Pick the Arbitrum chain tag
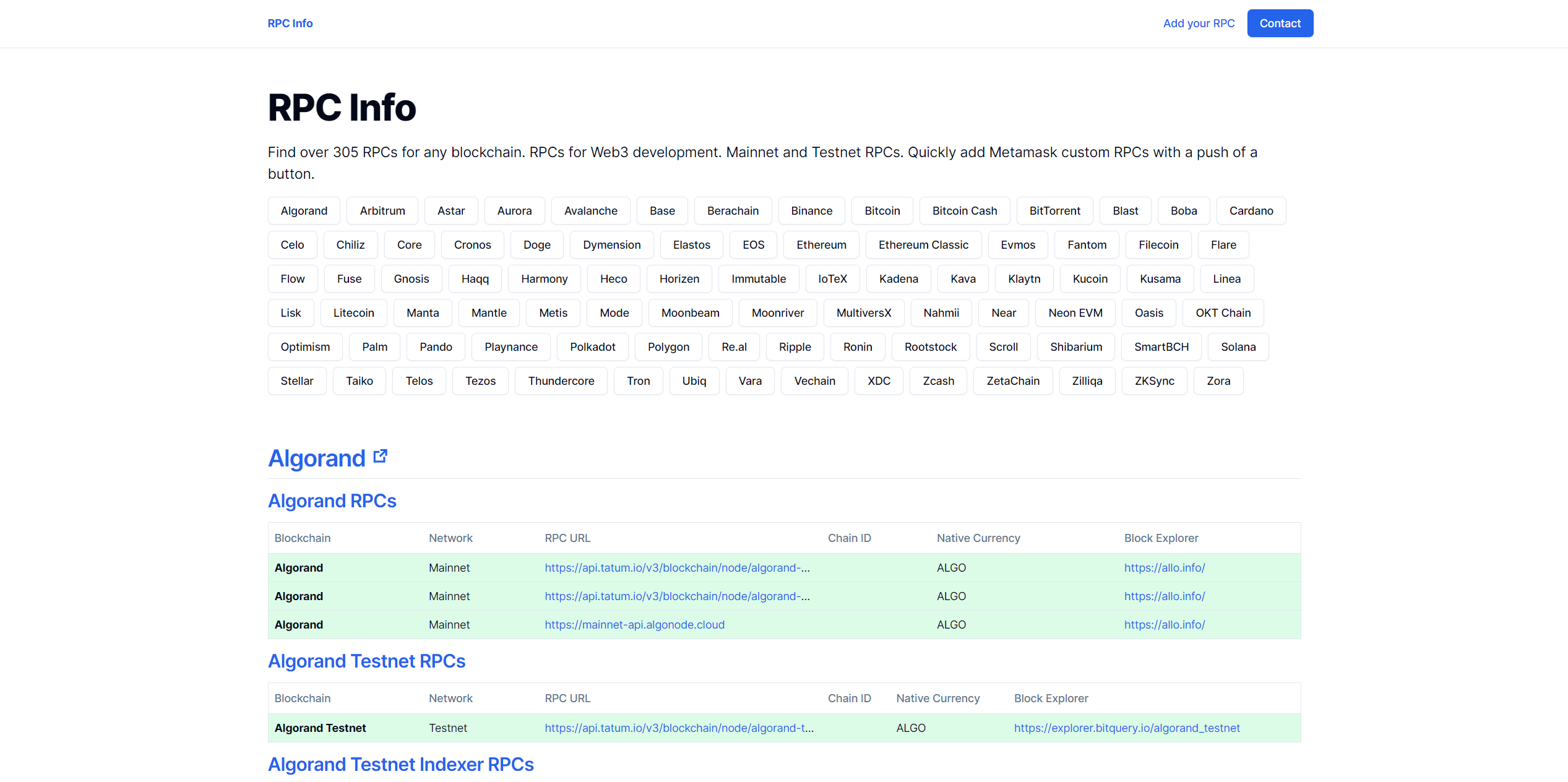The height and width of the screenshot is (782, 1568). [x=382, y=211]
